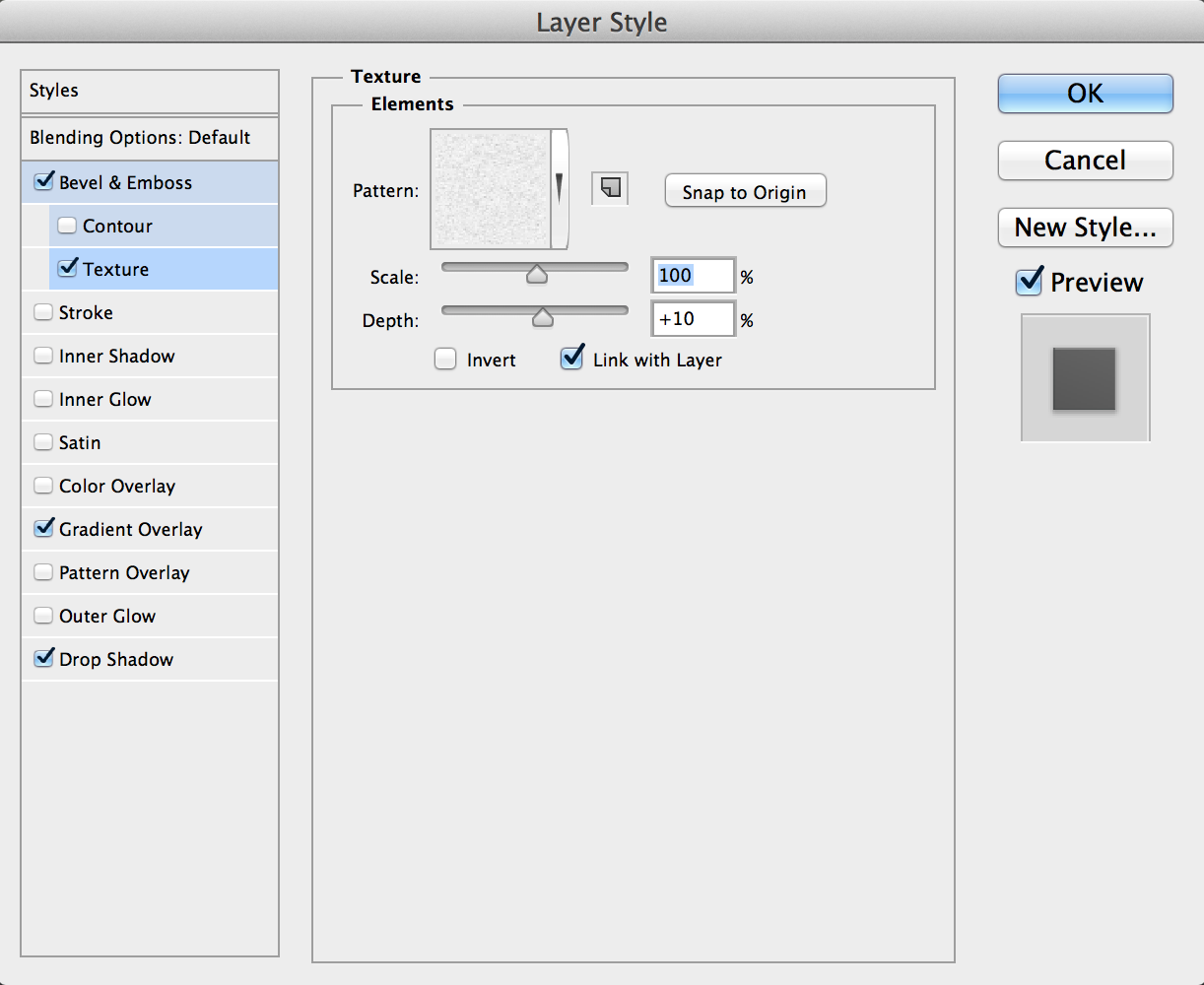Toggle the Invert checkbox
The width and height of the screenshot is (1204, 985).
(446, 360)
